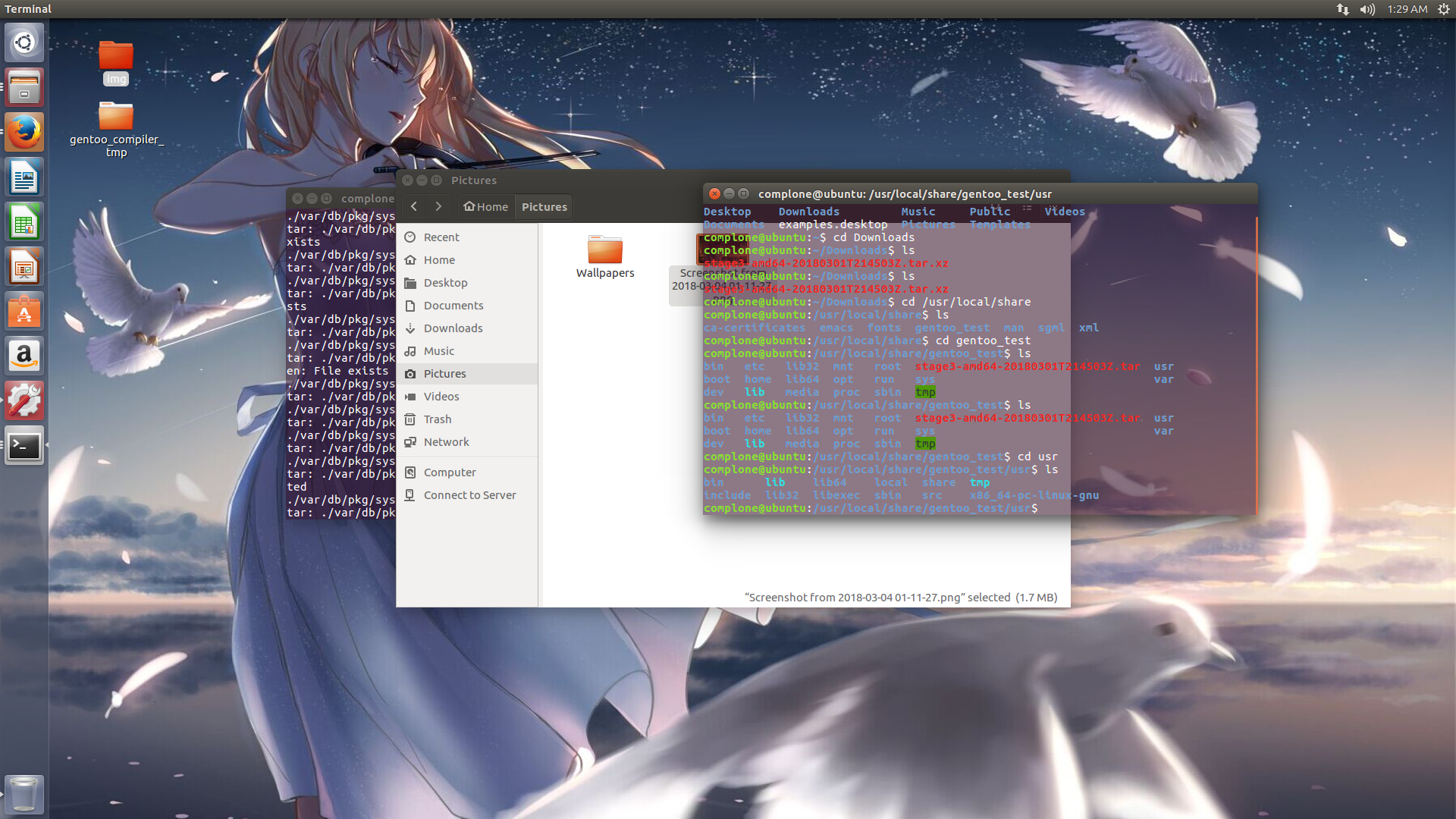
Task: Open LibreOffice Writer from the launcher
Action: tap(24, 177)
